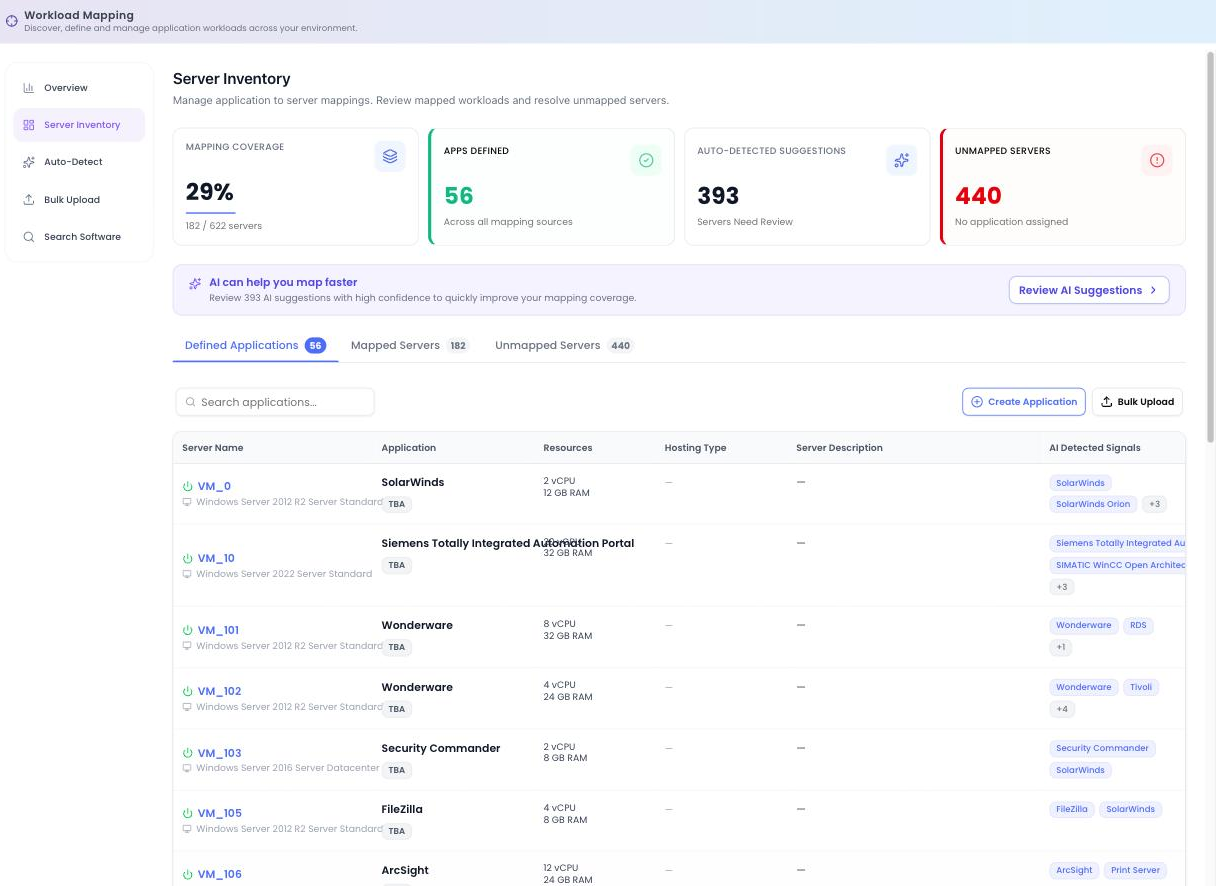Click the monitor icon under VM_103
The image size is (1216, 886).
click(187, 768)
